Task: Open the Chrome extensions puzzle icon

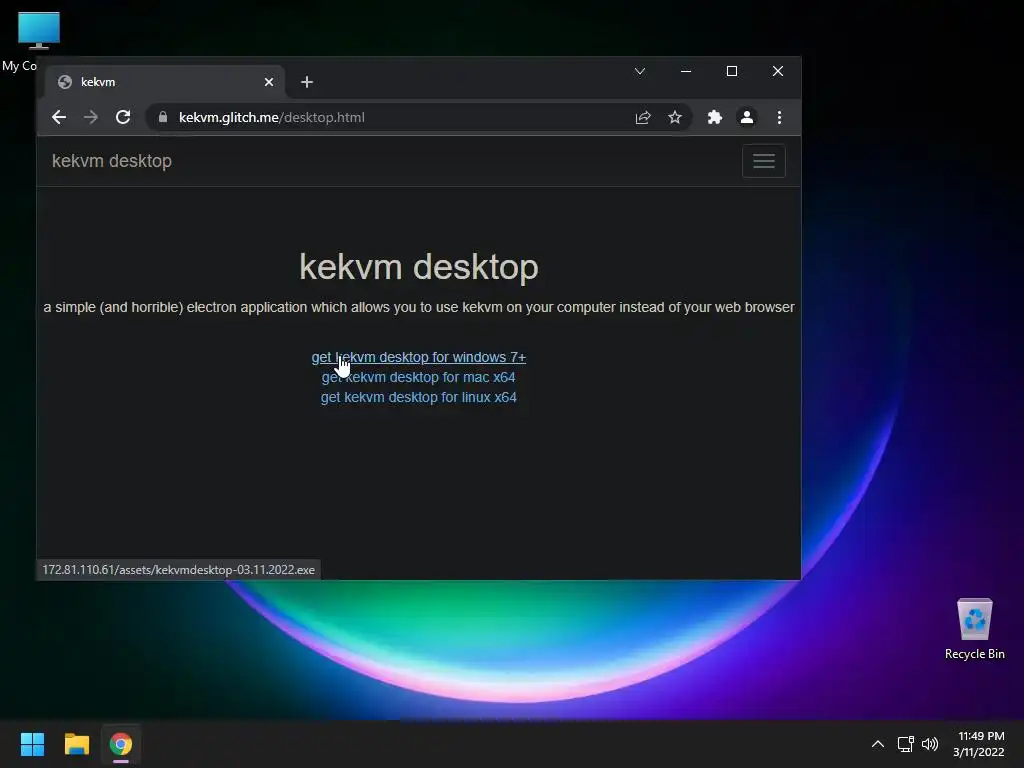Action: coord(714,118)
